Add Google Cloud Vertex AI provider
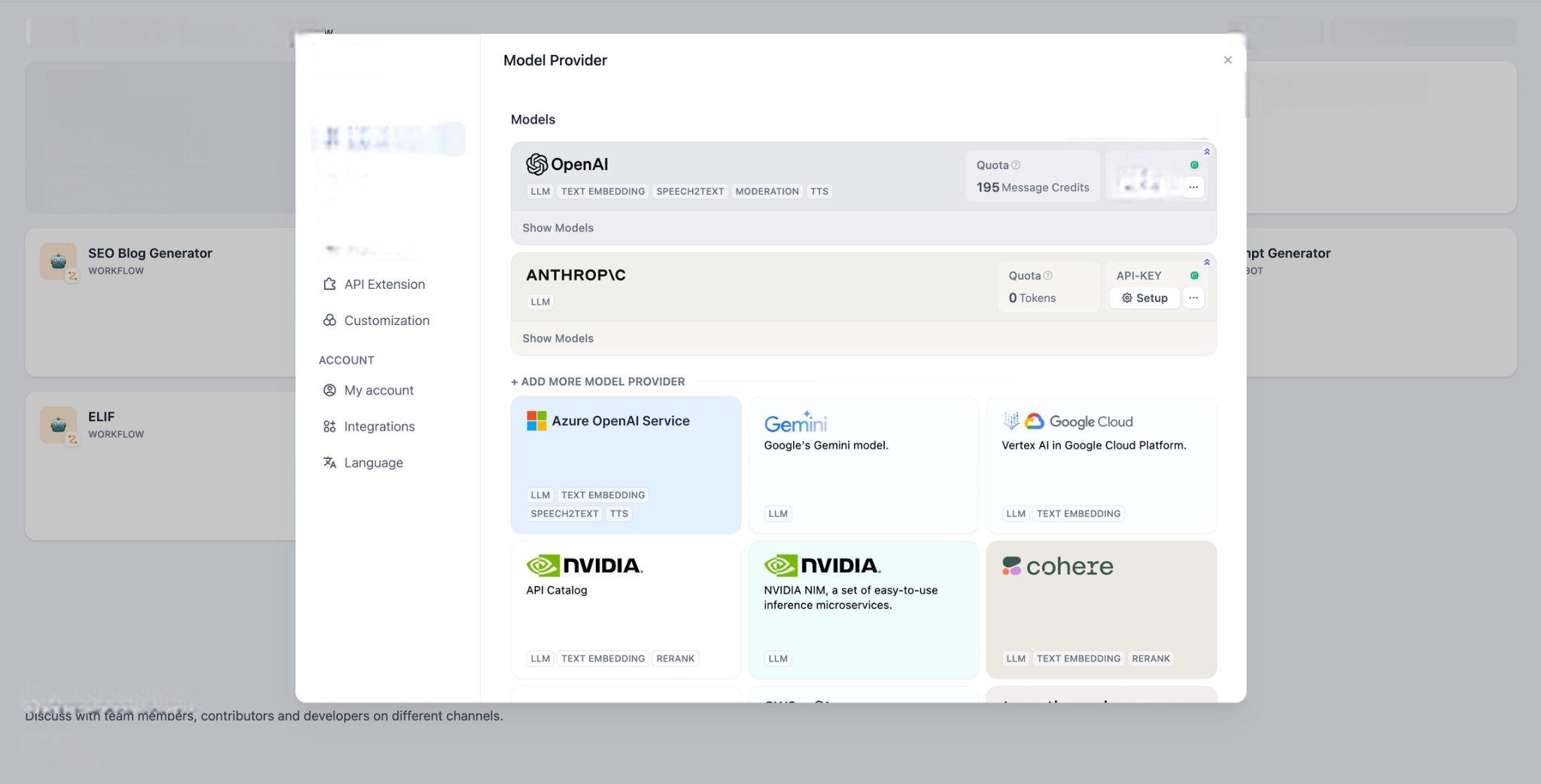The height and width of the screenshot is (784, 1541). 1101,465
